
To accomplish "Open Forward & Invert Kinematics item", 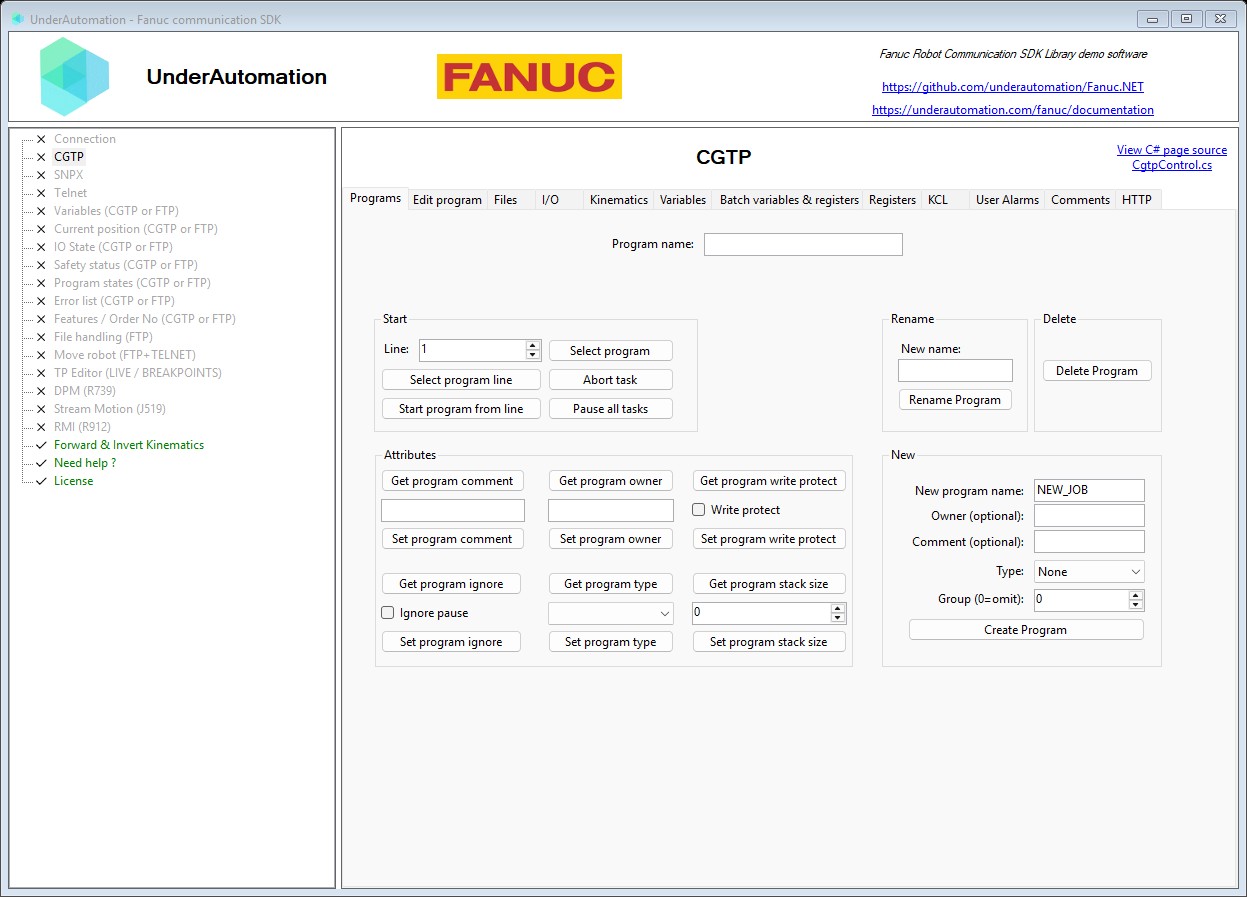I will [x=129, y=445].
